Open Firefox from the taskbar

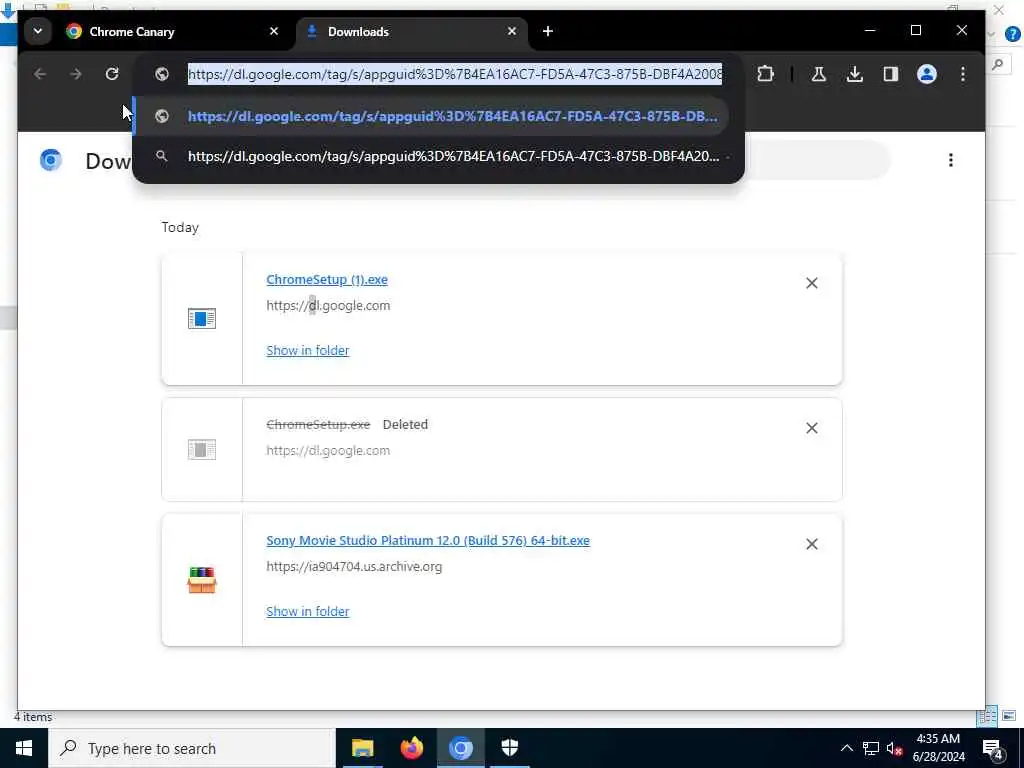411,748
